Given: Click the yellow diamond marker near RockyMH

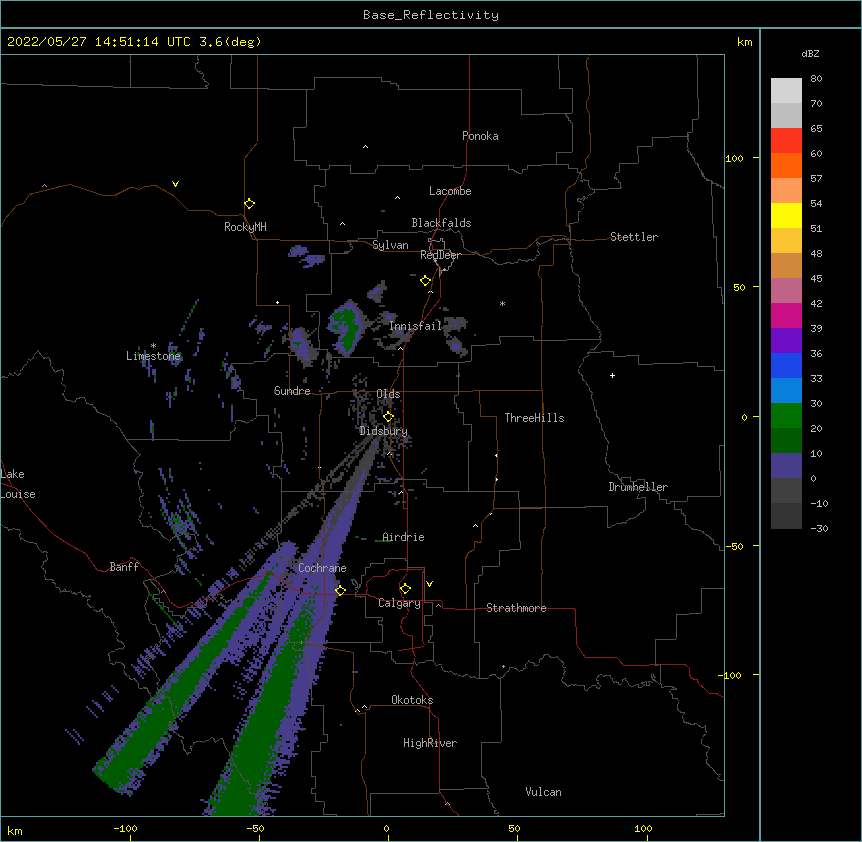Looking at the screenshot, I should click(x=250, y=204).
